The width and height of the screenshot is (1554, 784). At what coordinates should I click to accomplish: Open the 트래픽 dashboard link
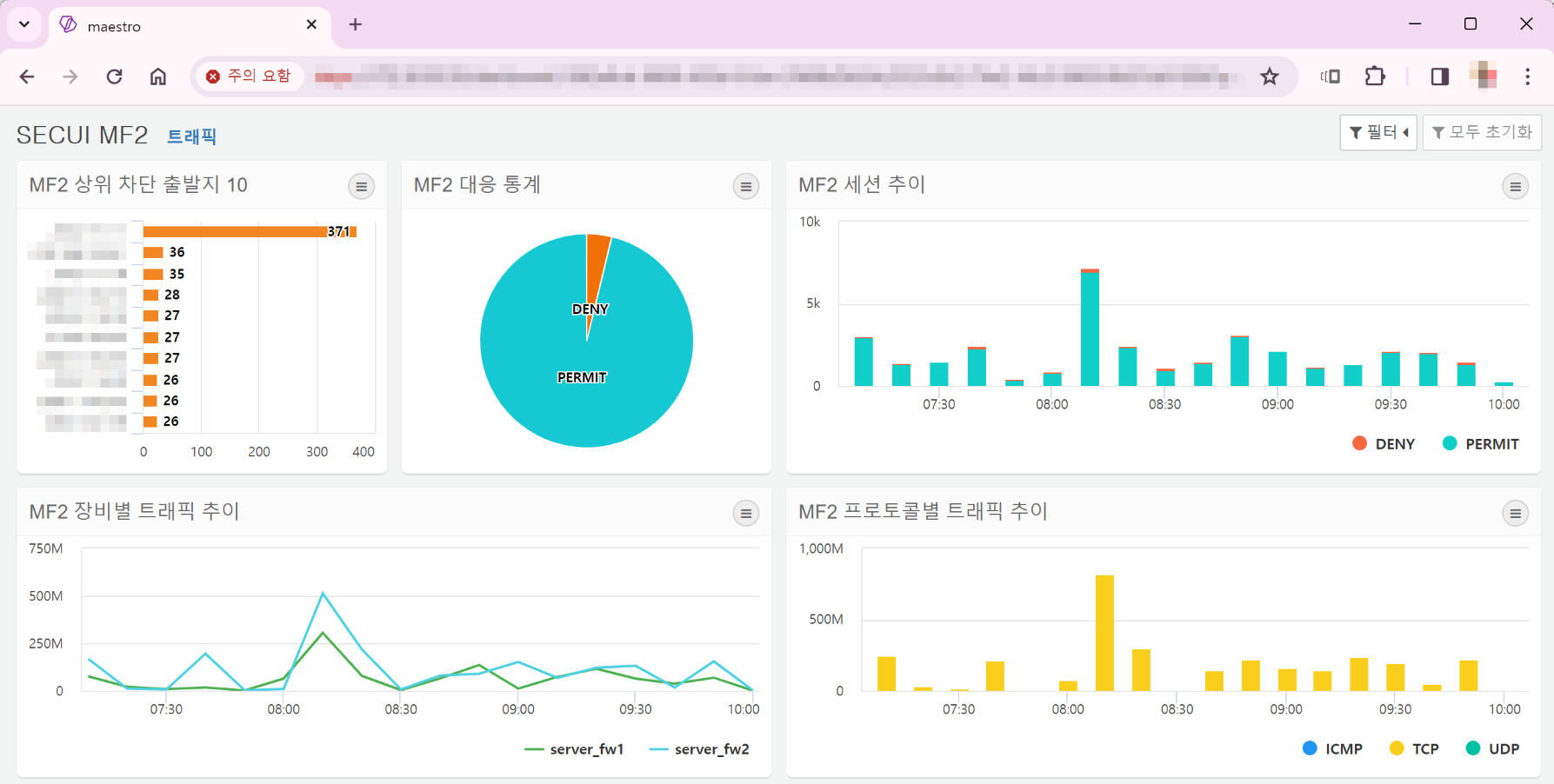click(191, 136)
